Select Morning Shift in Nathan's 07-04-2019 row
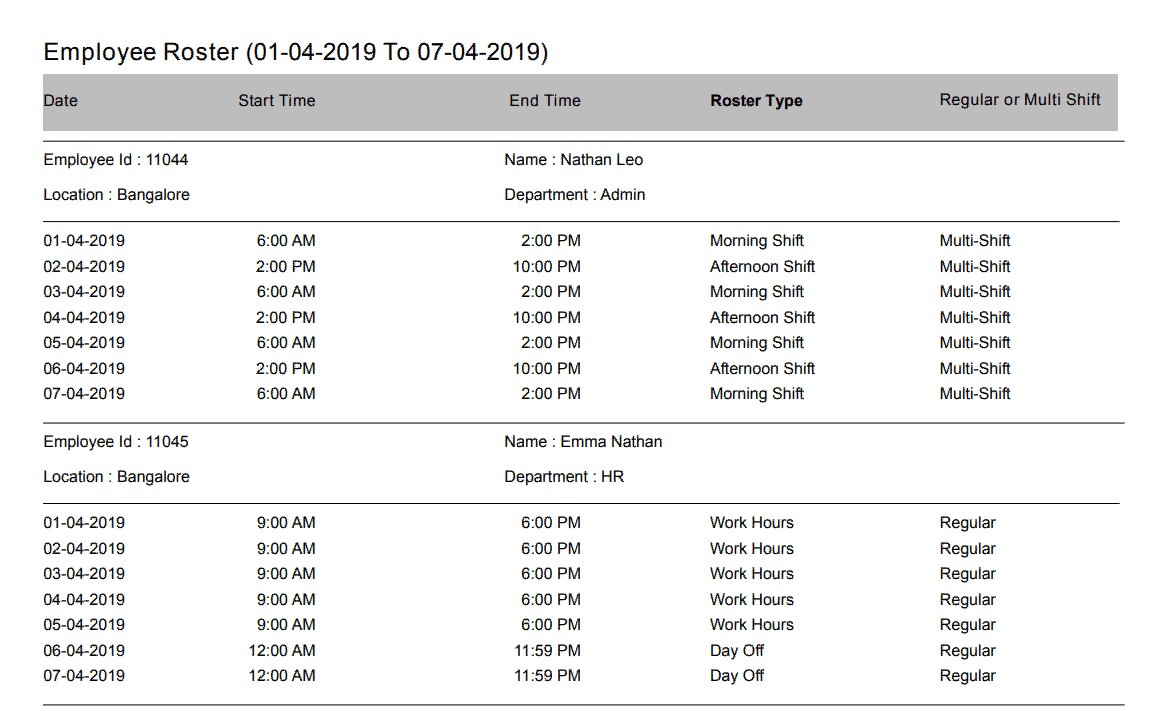Screen dimensions: 1166x711 pos(756,394)
